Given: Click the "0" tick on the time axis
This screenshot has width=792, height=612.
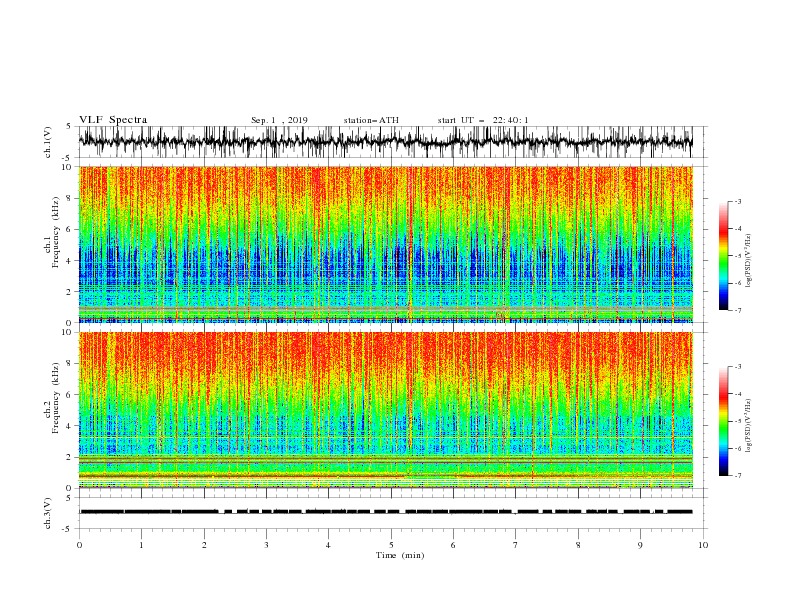Looking at the screenshot, I should [x=79, y=545].
